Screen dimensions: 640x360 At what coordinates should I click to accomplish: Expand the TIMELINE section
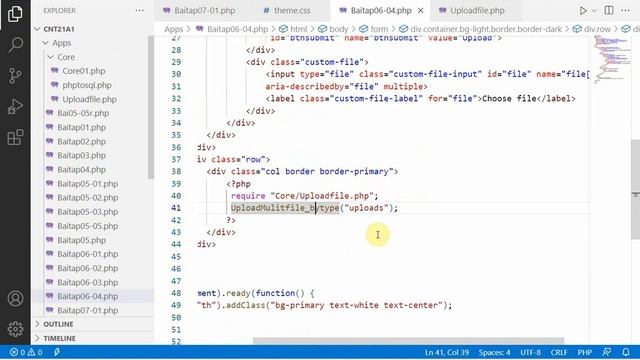59,338
